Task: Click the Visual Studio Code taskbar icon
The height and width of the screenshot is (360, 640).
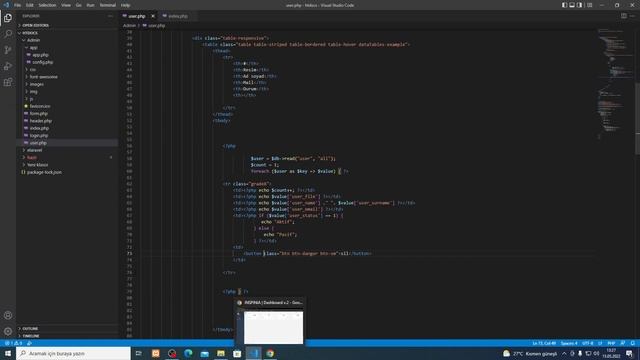Action: (x=253, y=353)
